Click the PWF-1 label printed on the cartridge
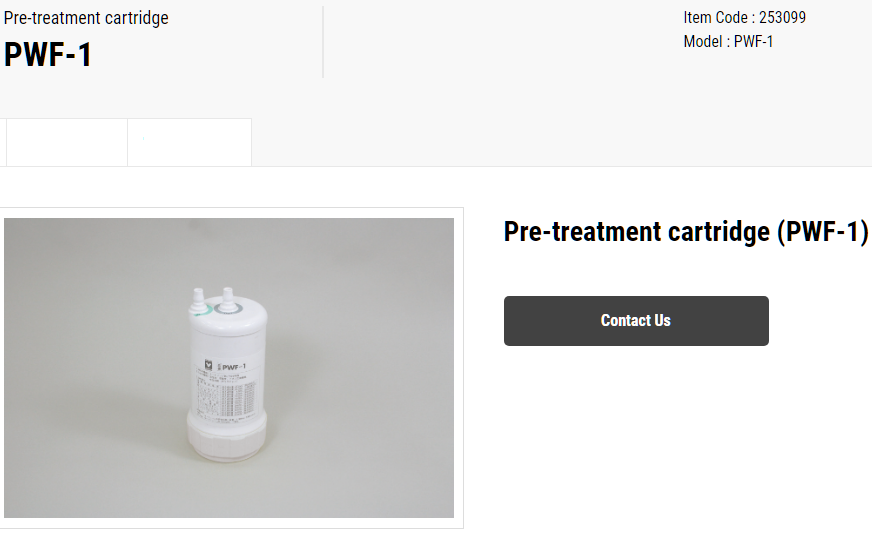Viewport: 872px width, 558px height. point(234,367)
